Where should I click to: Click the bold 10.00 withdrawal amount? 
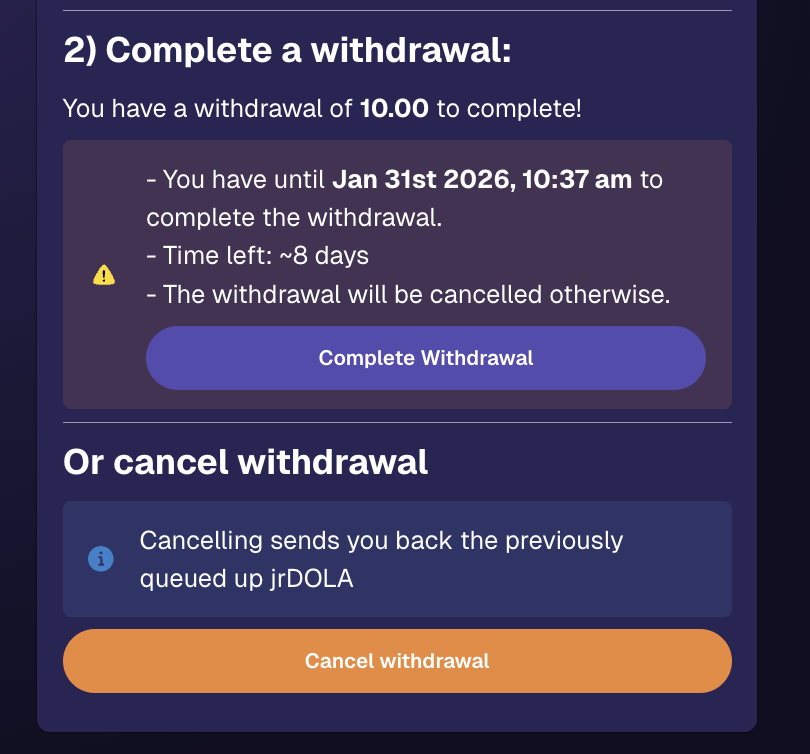pyautogui.click(x=394, y=108)
